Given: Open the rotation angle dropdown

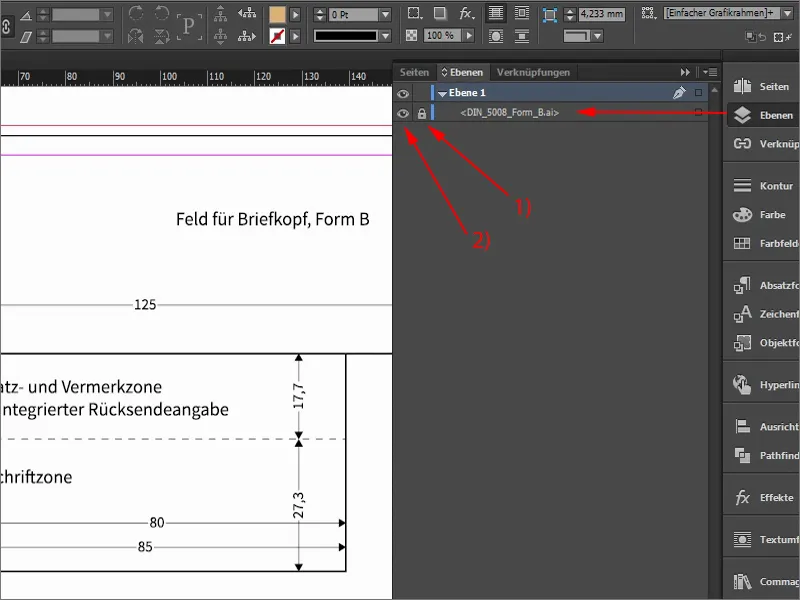Looking at the screenshot, I should coord(107,15).
